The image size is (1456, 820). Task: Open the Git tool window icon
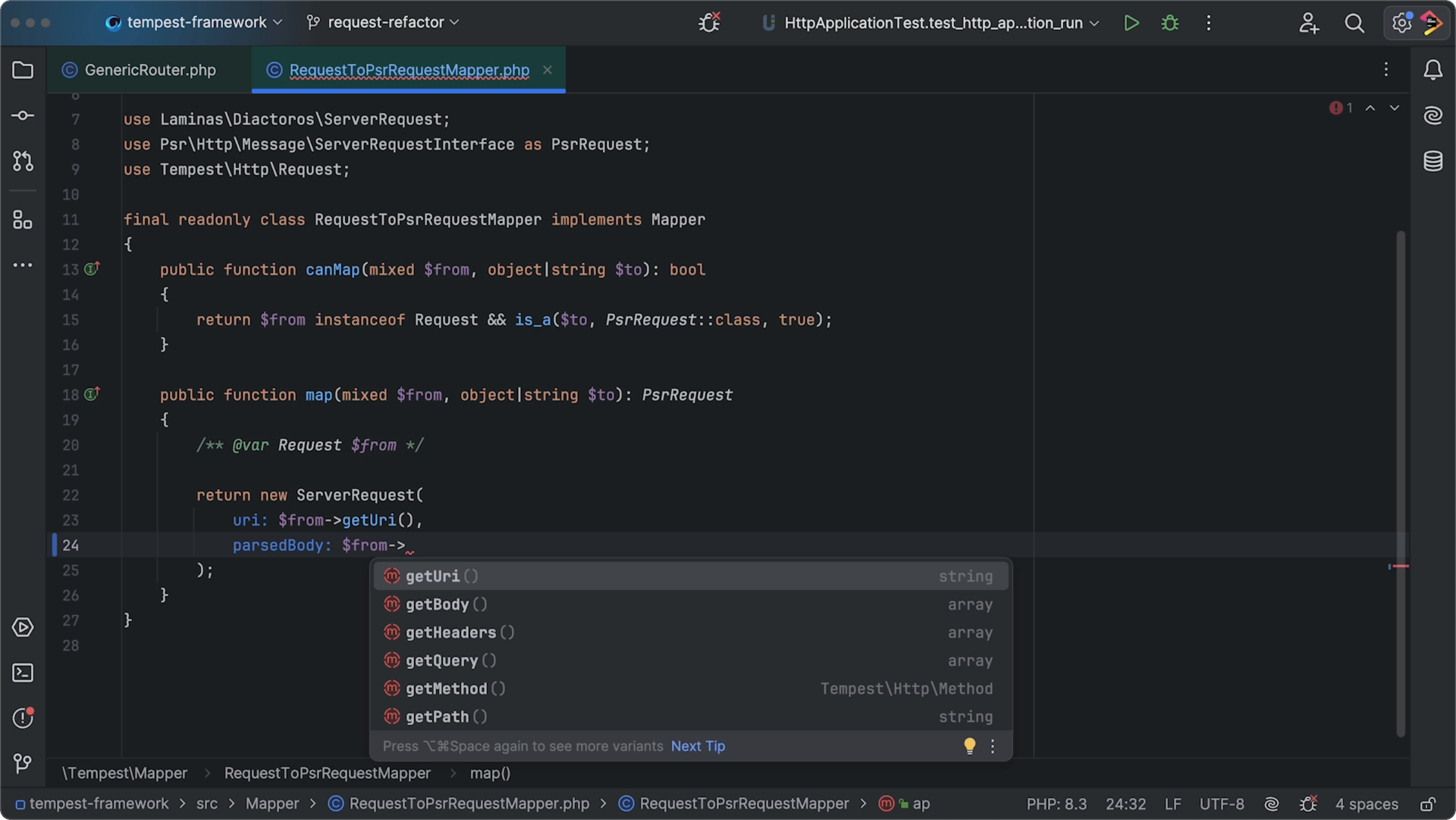coord(23,763)
